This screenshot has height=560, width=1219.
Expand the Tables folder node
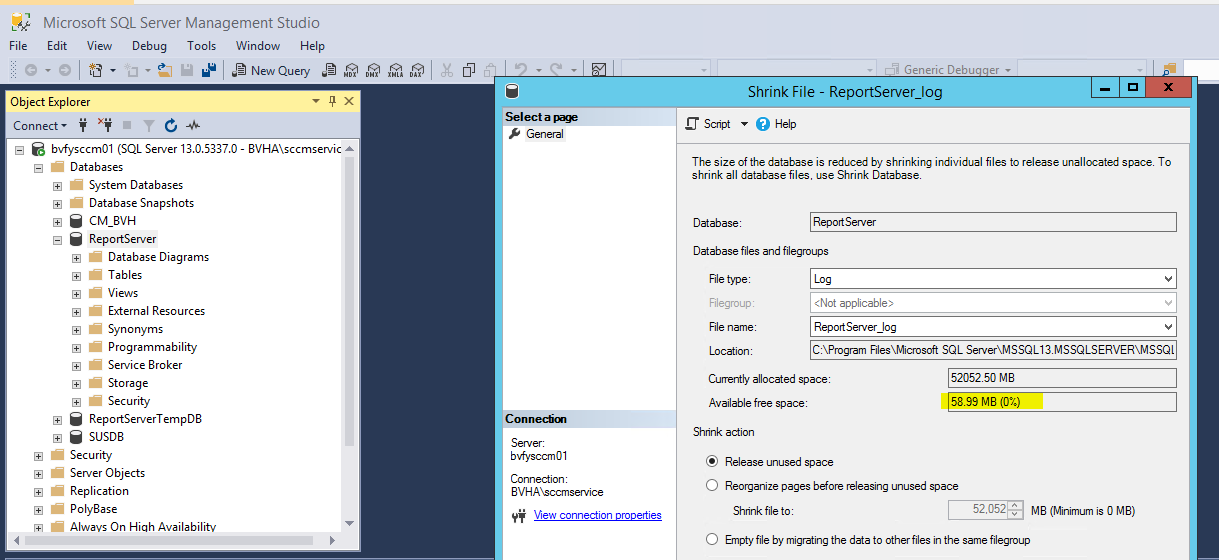click(76, 275)
